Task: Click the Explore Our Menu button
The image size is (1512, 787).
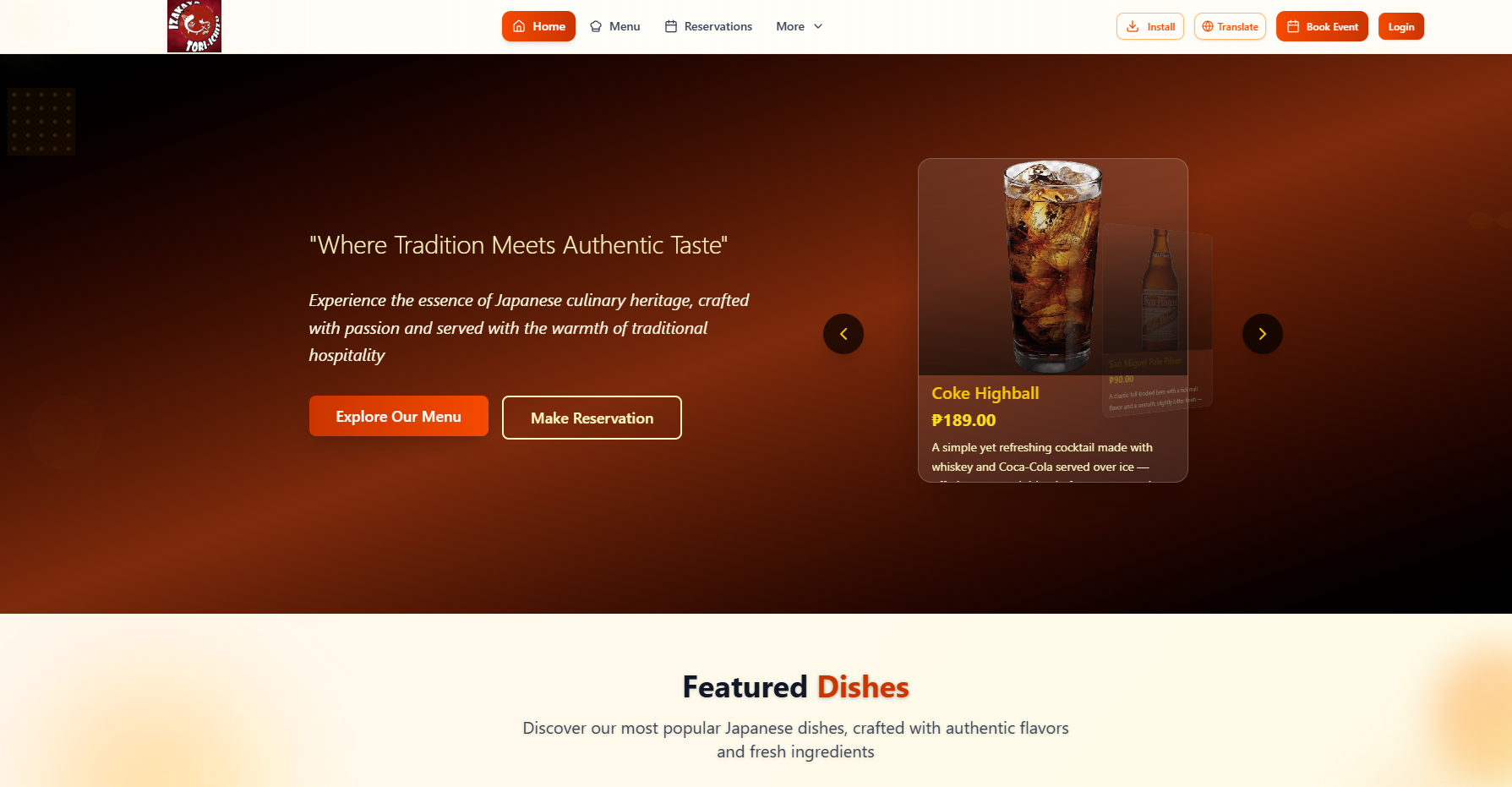Action: click(x=399, y=416)
